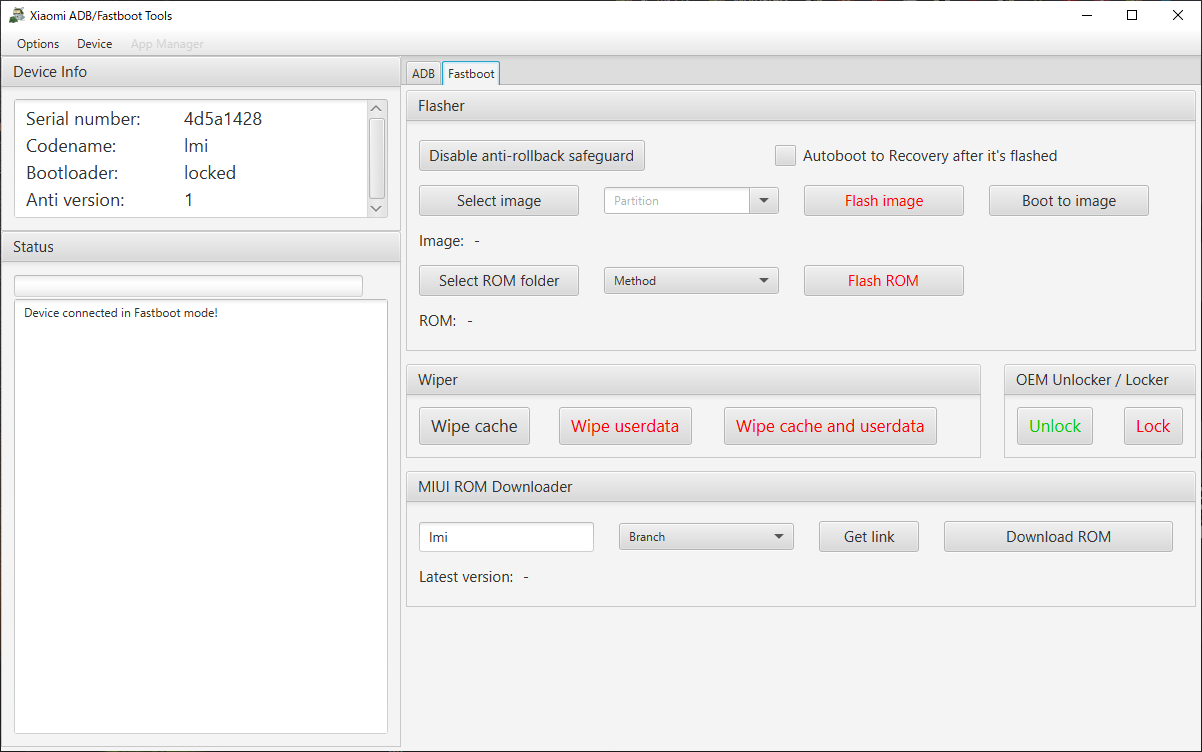Click the Select ROM folder button
Image resolution: width=1202 pixels, height=752 pixels.
point(499,281)
